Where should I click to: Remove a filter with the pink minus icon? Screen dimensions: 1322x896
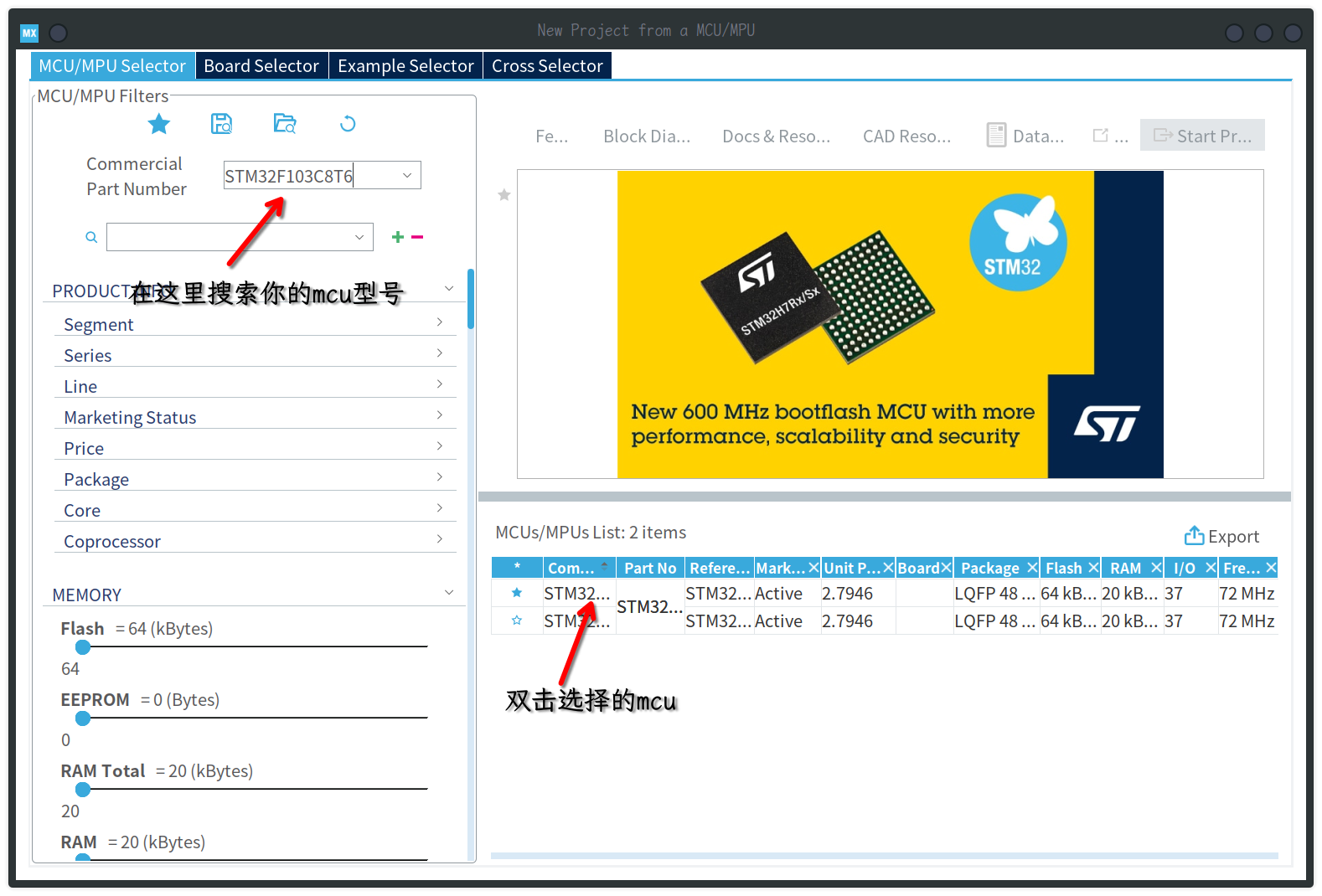tap(417, 237)
